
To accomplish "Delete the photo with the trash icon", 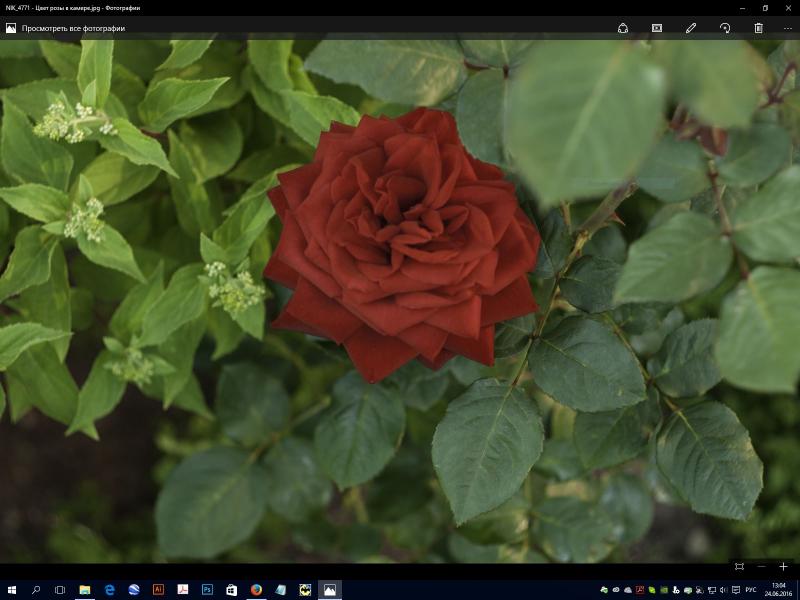I will [759, 29].
